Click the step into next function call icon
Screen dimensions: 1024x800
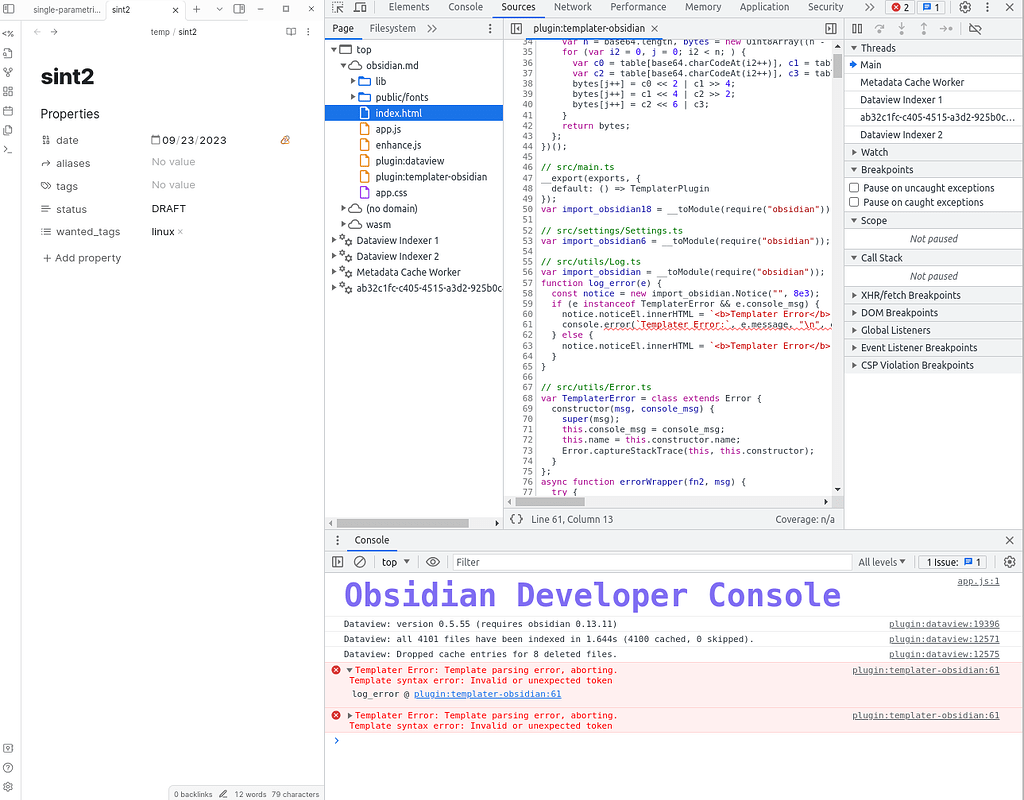(901, 28)
